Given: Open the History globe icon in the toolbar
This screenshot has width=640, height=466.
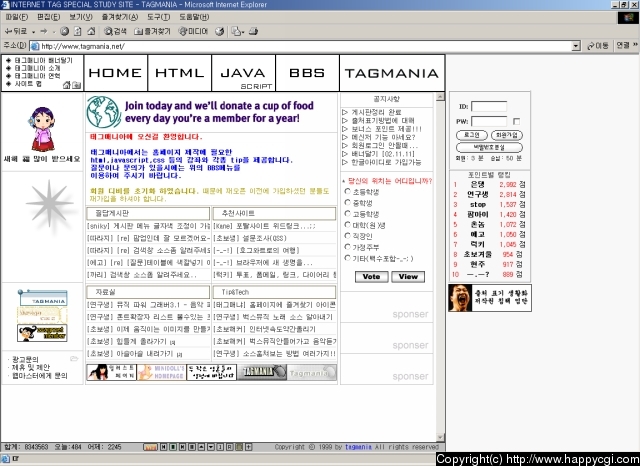Looking at the screenshot, I should (x=220, y=31).
